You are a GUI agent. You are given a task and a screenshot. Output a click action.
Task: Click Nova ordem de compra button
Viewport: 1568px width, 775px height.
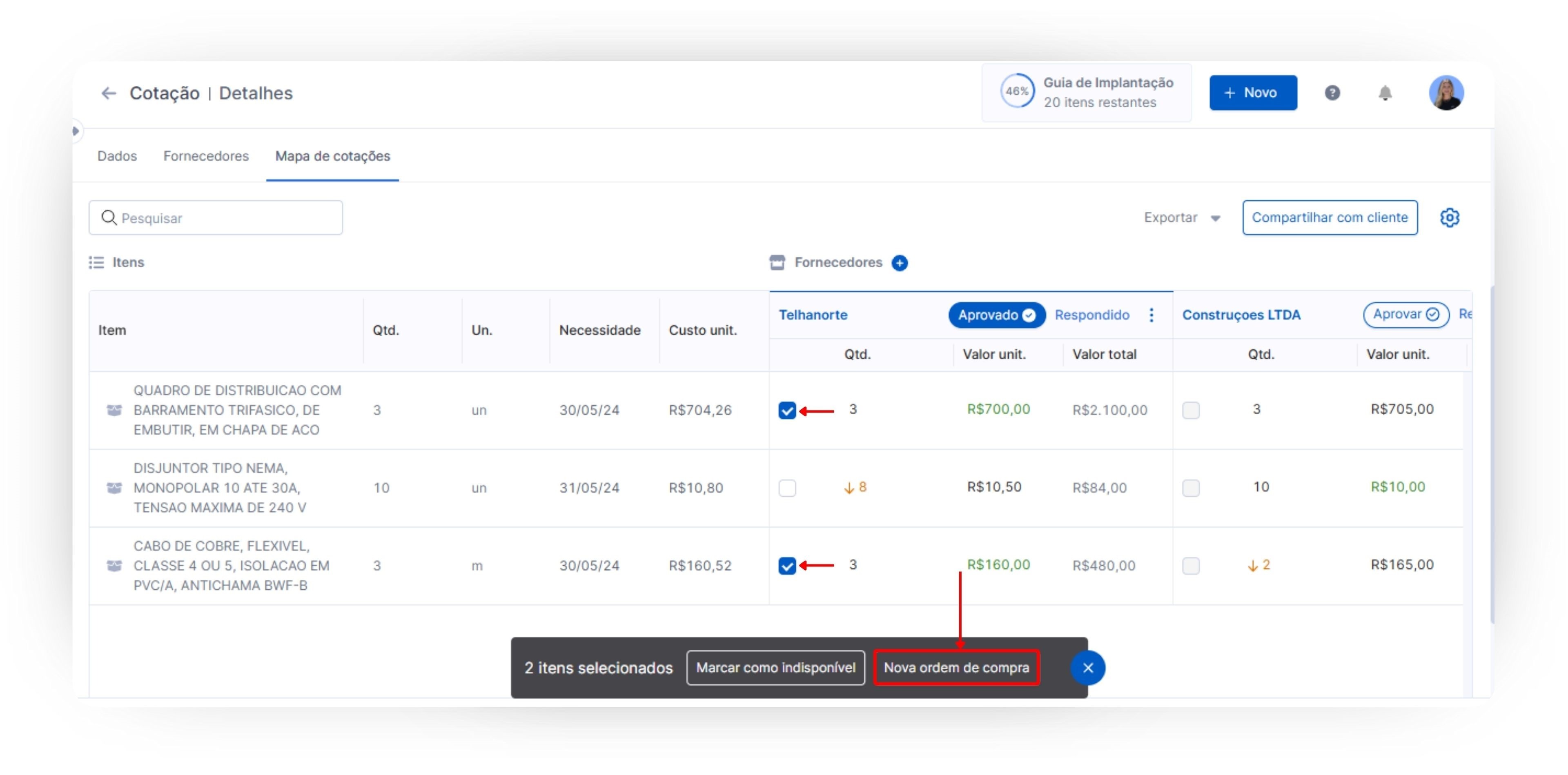click(x=956, y=668)
